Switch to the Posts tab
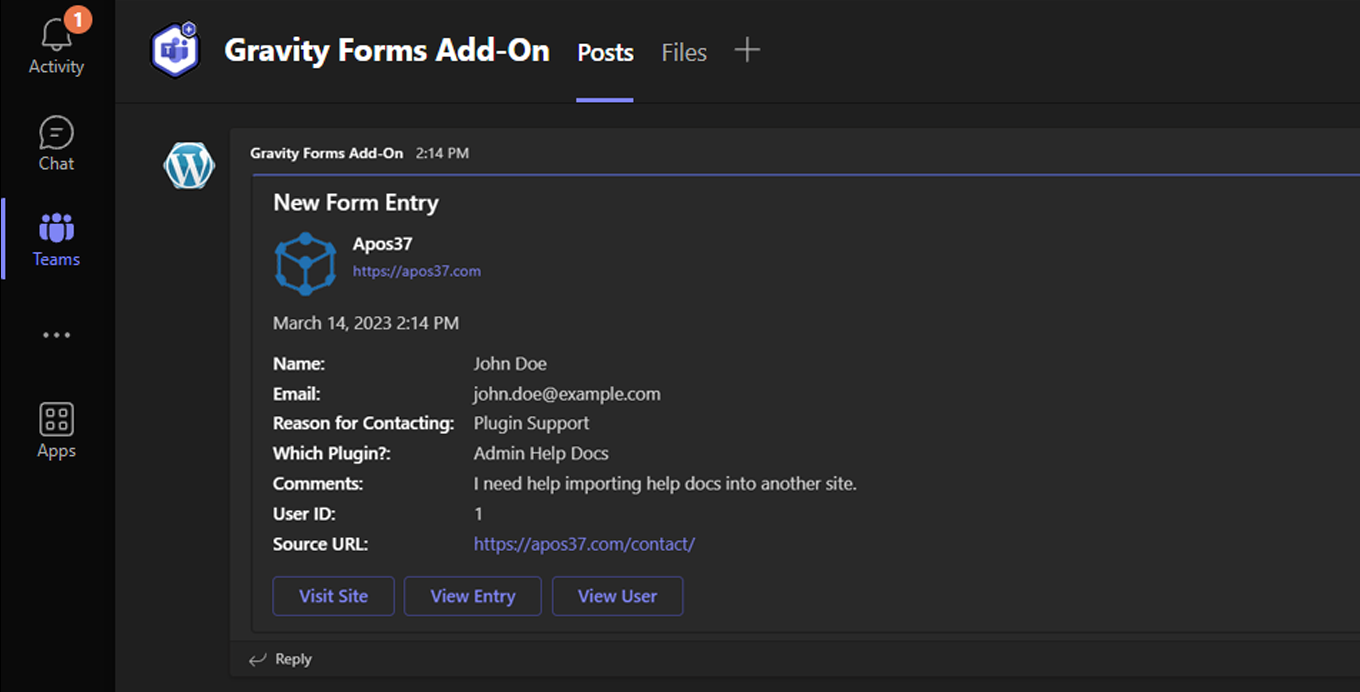Image resolution: width=1360 pixels, height=692 pixels. coord(605,52)
